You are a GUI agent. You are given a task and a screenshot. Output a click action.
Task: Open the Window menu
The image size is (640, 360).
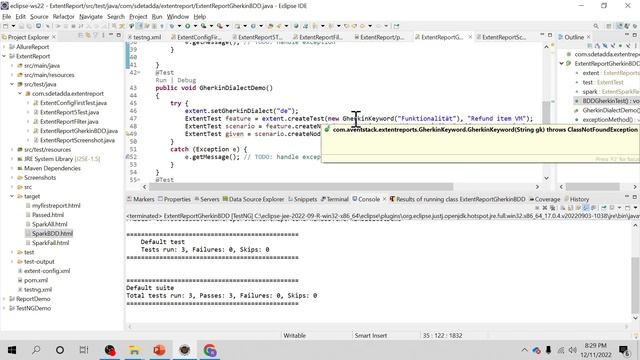178,17
